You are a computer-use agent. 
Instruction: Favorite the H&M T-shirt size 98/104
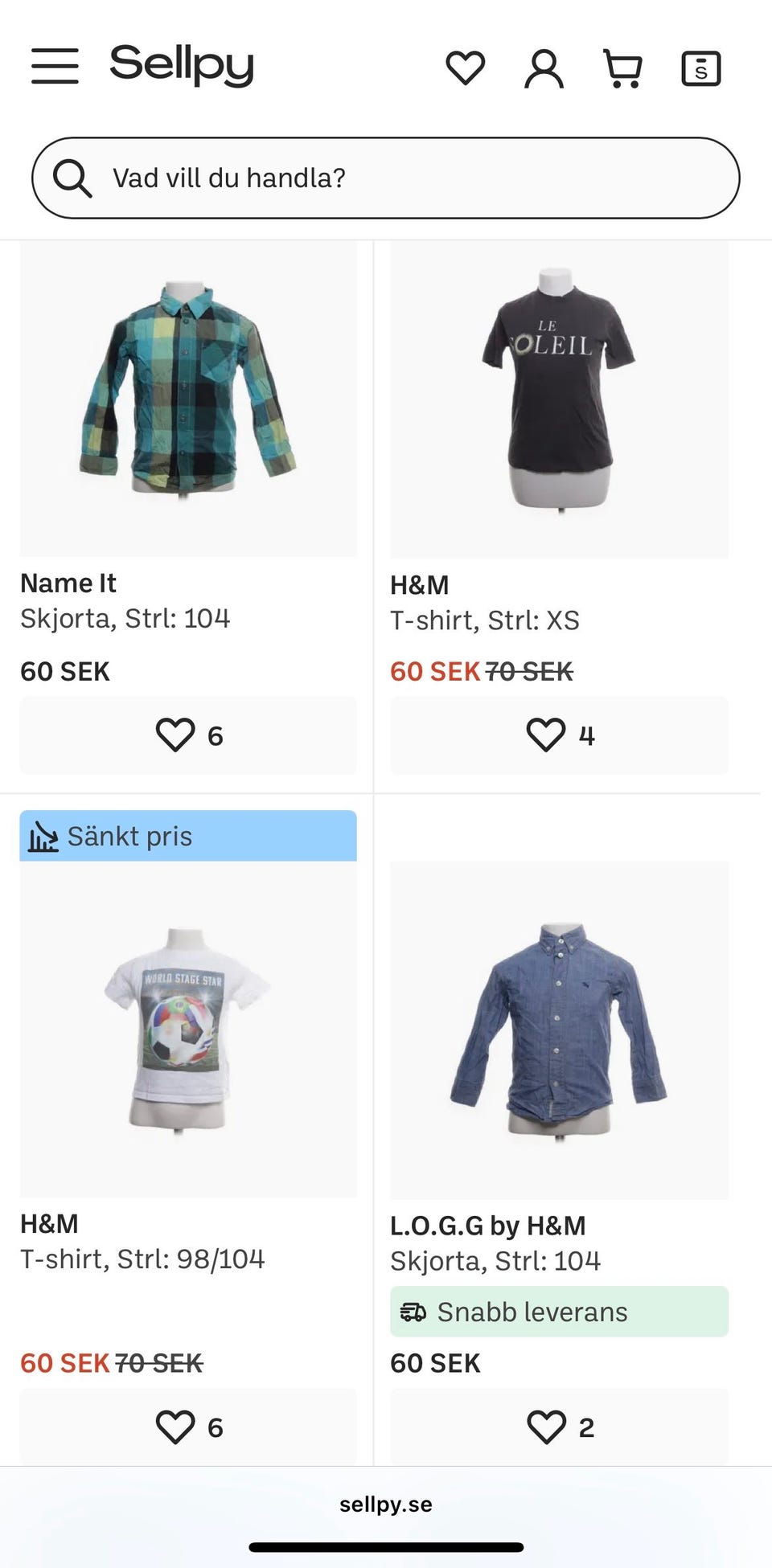point(188,1427)
